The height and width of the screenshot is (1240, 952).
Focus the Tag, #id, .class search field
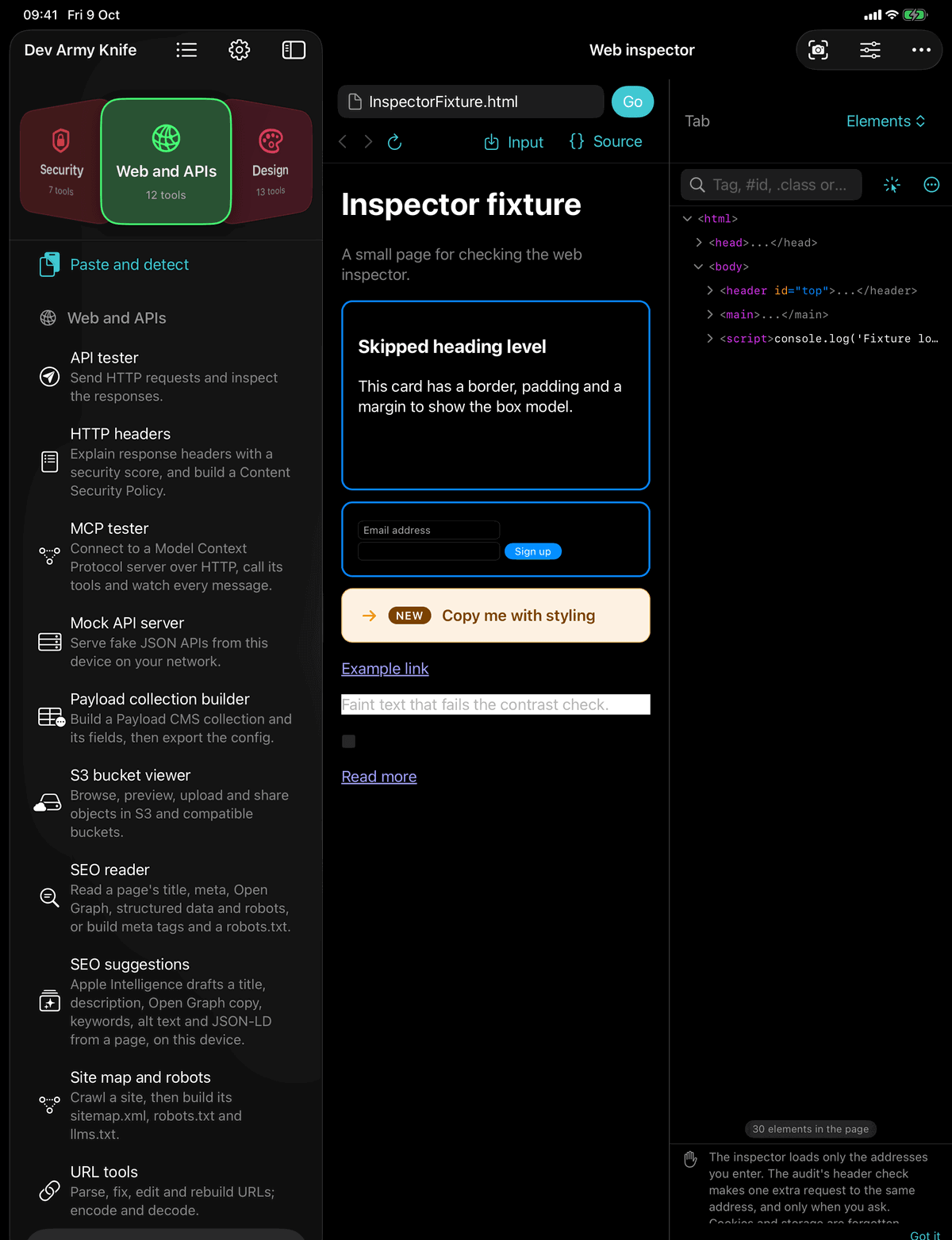point(771,185)
